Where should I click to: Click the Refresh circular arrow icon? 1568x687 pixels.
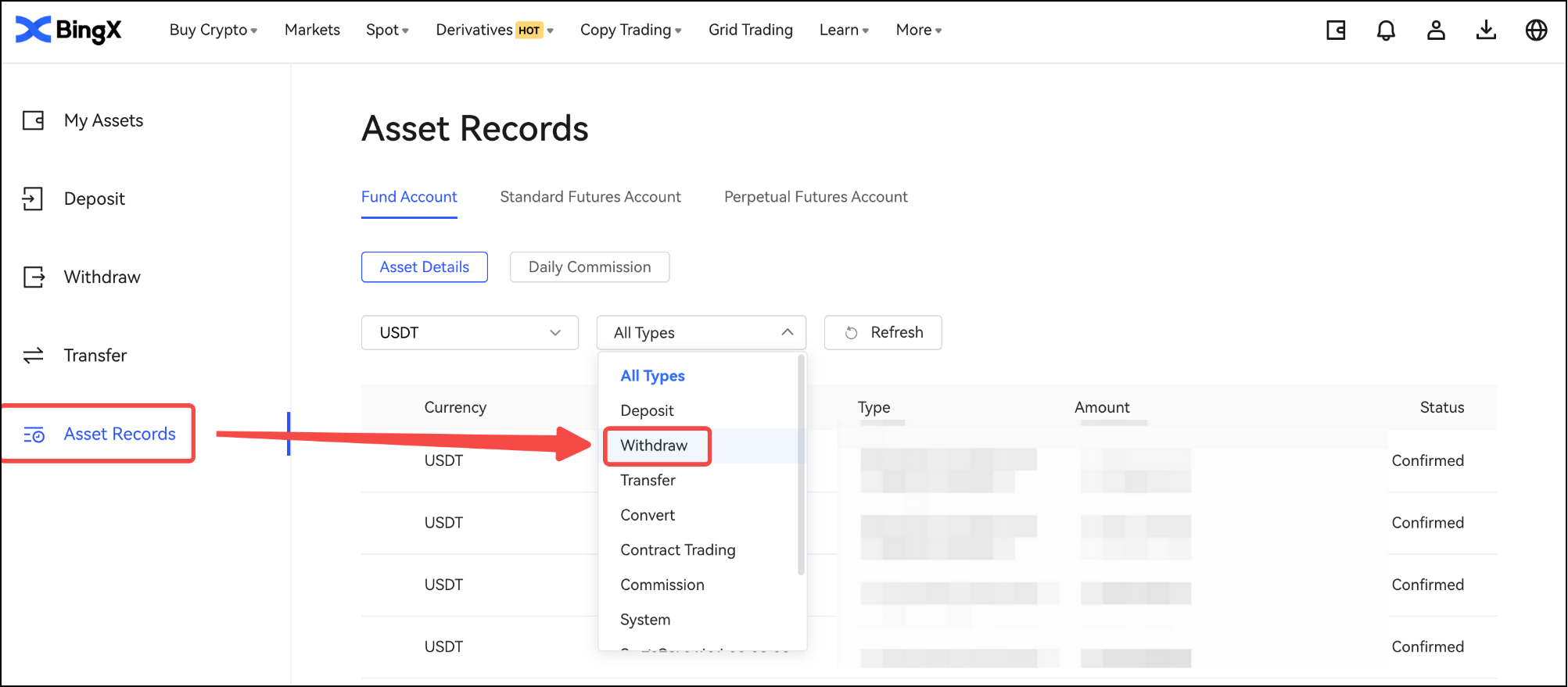click(852, 333)
